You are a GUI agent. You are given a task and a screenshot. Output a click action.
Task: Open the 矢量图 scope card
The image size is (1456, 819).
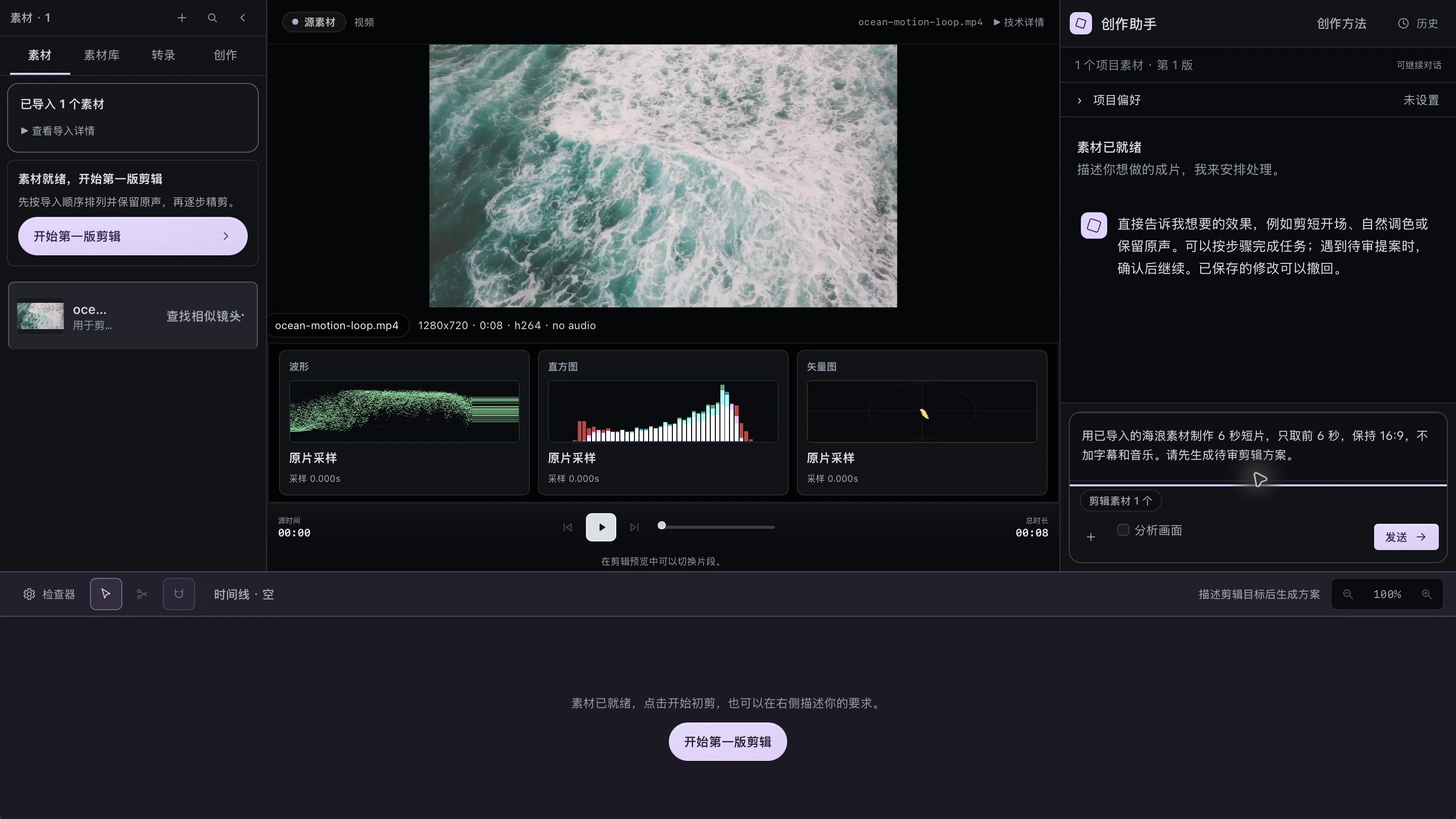[922, 423]
